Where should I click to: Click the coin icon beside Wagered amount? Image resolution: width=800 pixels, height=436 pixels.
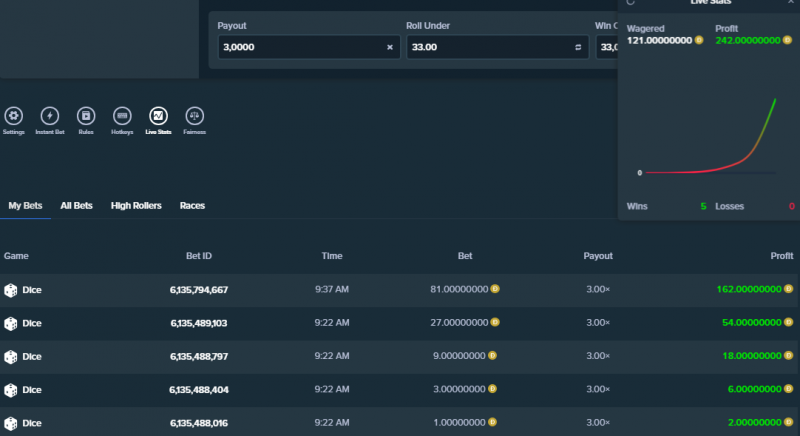(699, 40)
